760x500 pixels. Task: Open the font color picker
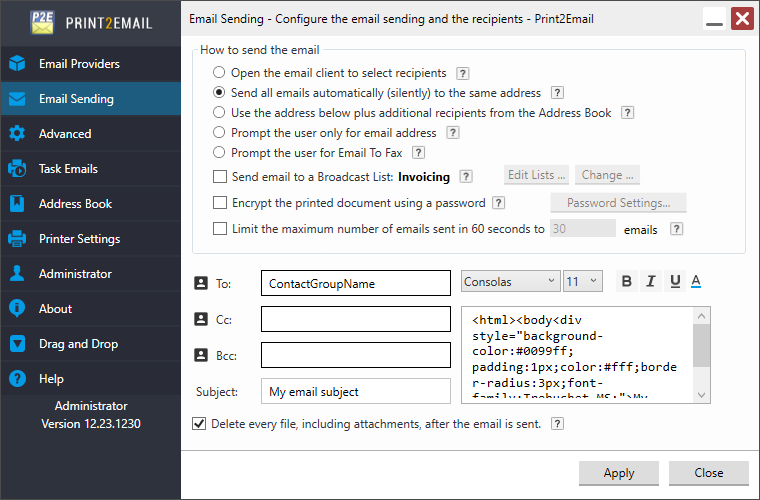point(696,281)
